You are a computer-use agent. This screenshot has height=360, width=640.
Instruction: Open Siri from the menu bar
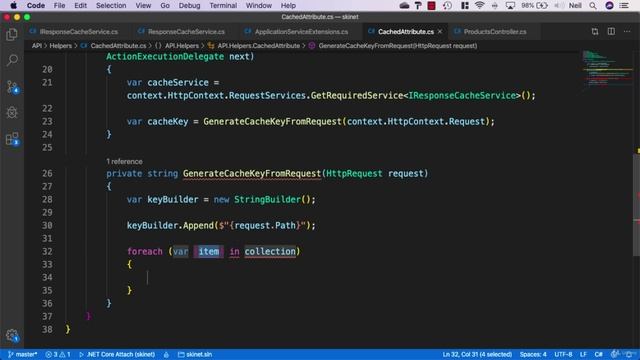[x=609, y=5]
